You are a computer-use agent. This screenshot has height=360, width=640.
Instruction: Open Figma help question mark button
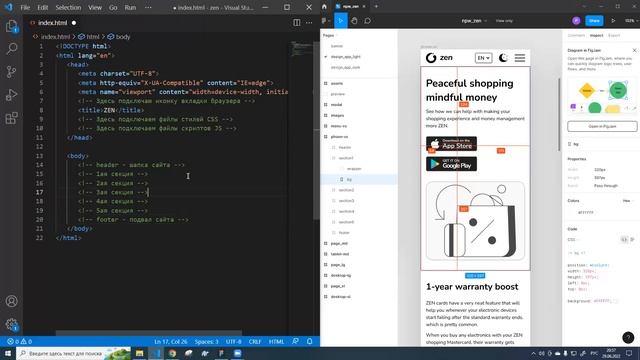click(x=628, y=337)
